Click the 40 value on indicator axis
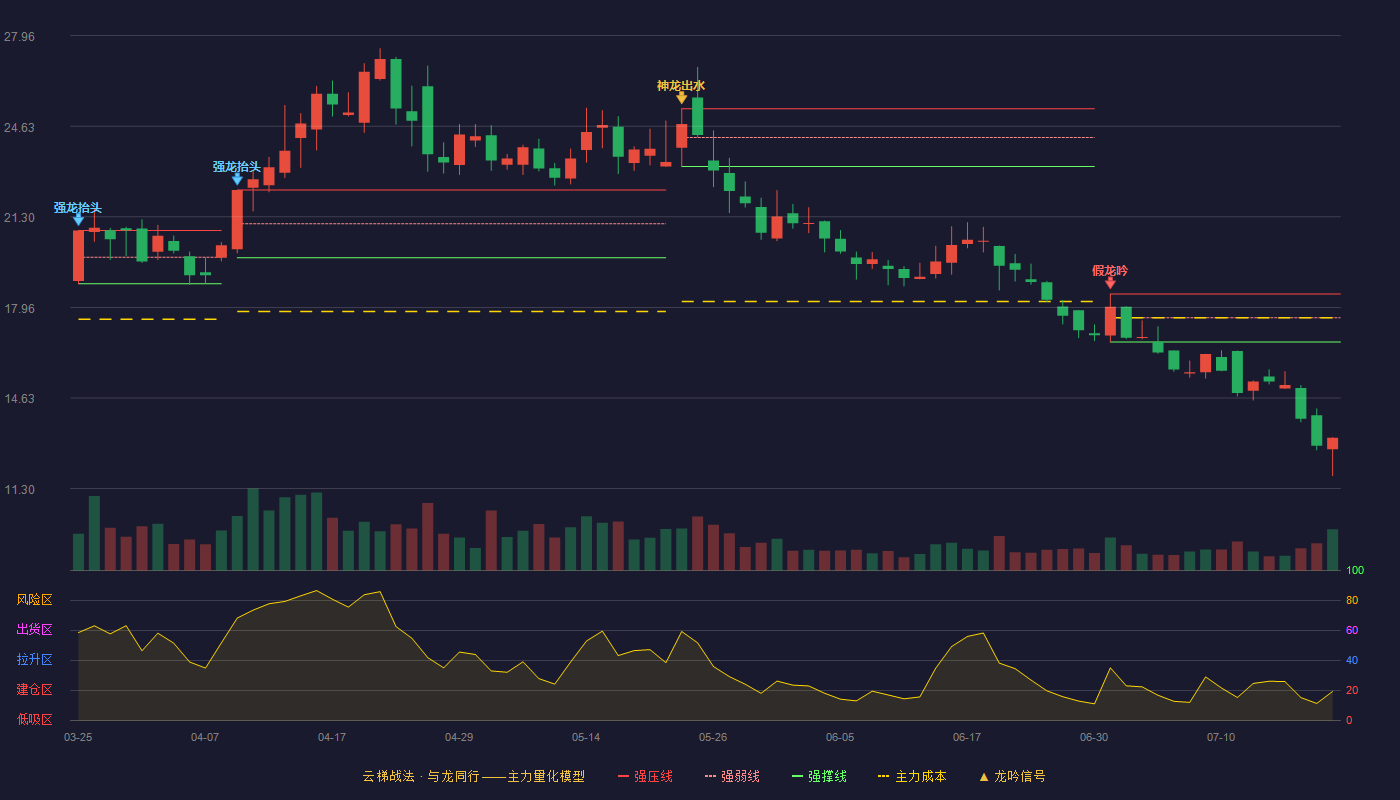 [x=1352, y=661]
